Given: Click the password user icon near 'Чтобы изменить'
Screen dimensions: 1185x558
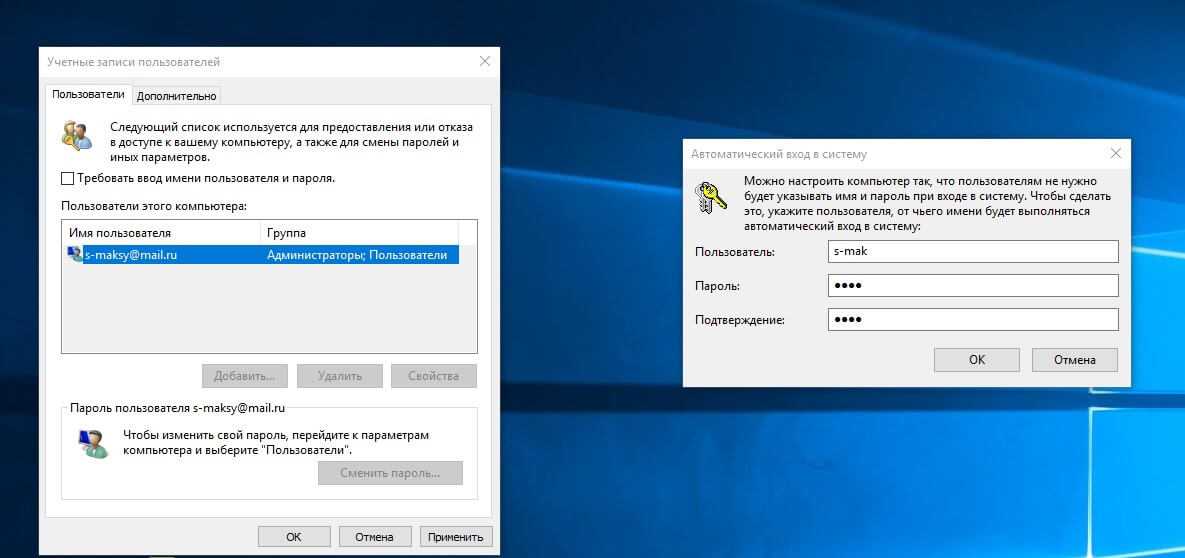Looking at the screenshot, I should point(93,443).
